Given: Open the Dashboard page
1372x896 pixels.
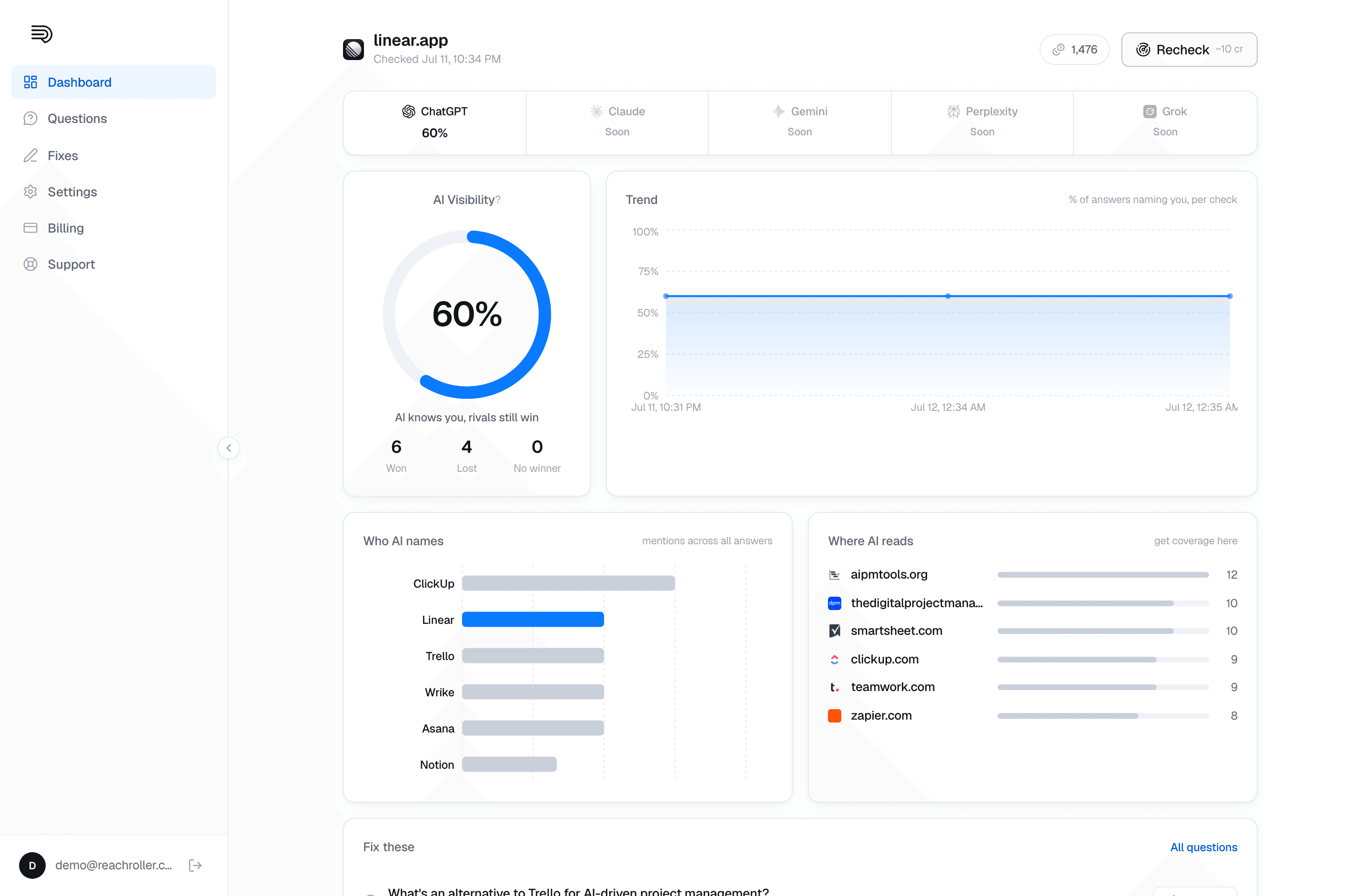Looking at the screenshot, I should 113,82.
